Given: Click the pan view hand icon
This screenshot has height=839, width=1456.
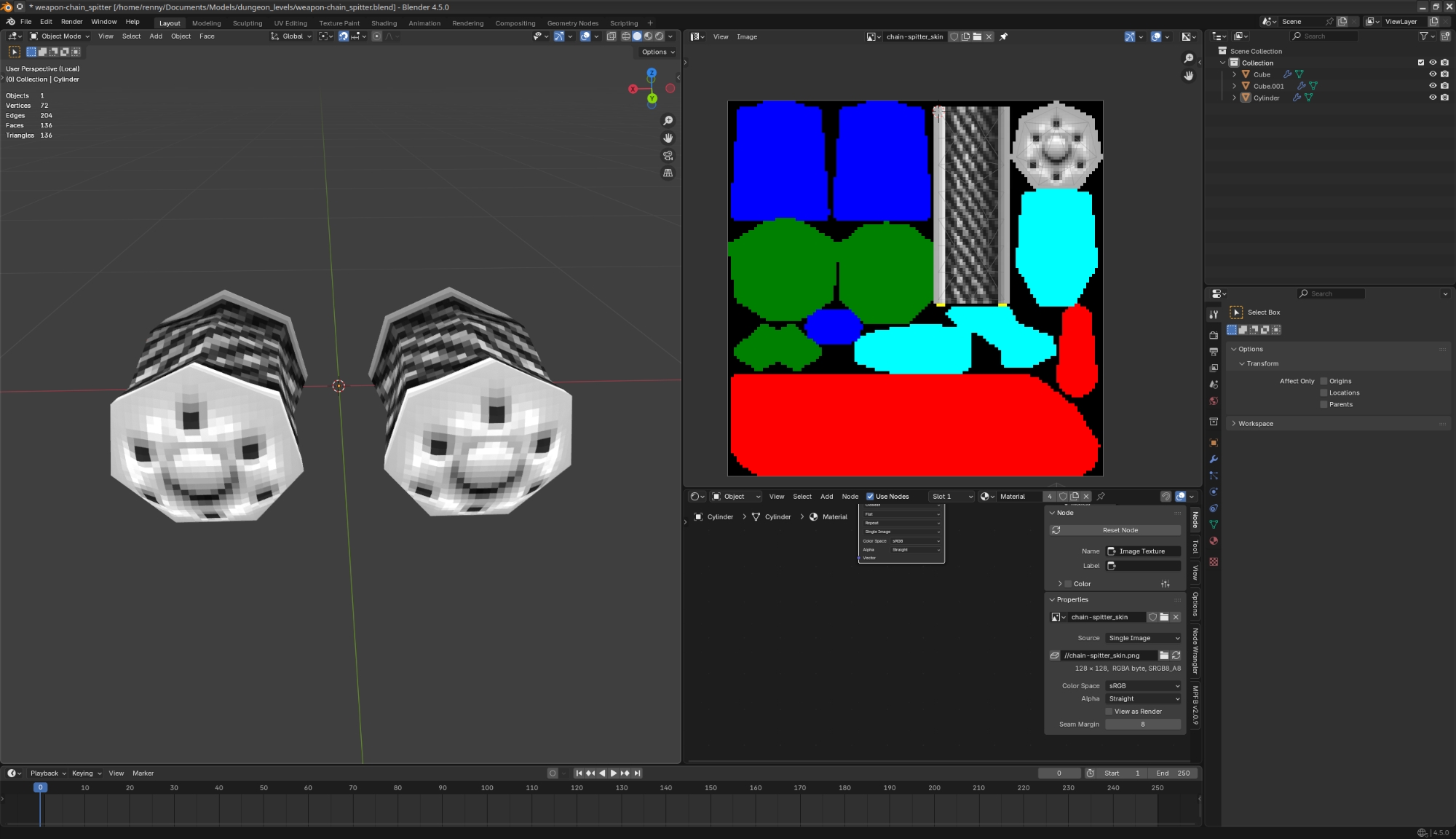Looking at the screenshot, I should [668, 138].
